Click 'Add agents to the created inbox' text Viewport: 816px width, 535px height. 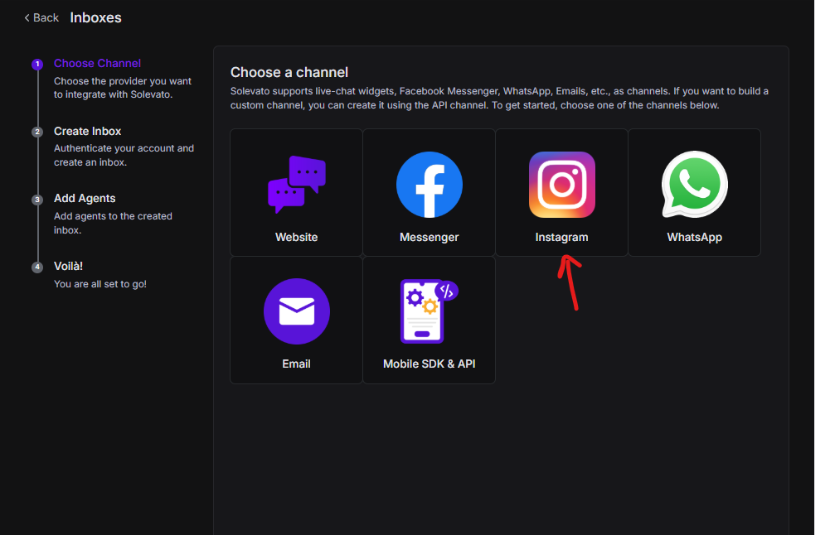coord(113,223)
